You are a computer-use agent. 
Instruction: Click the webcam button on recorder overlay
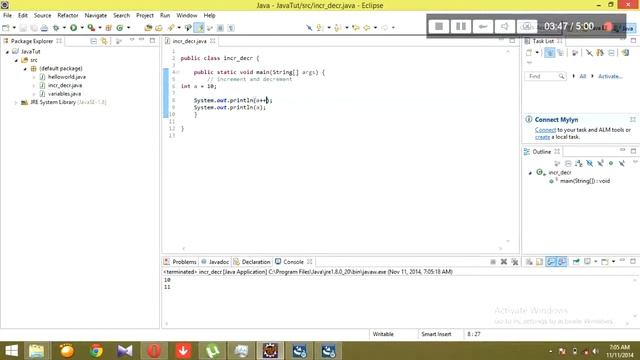tap(527, 27)
